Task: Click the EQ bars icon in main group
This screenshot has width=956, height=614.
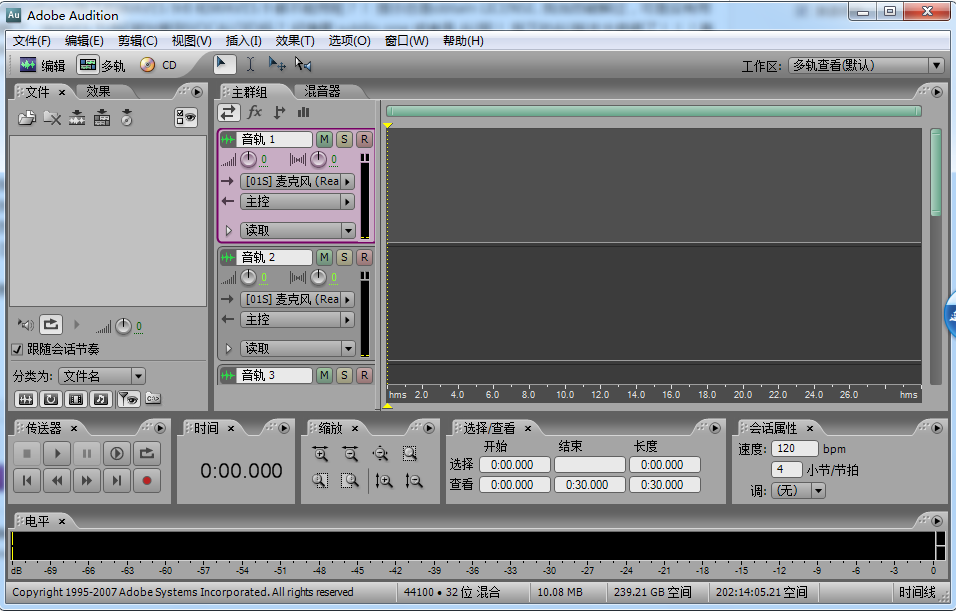Action: pyautogui.click(x=304, y=112)
